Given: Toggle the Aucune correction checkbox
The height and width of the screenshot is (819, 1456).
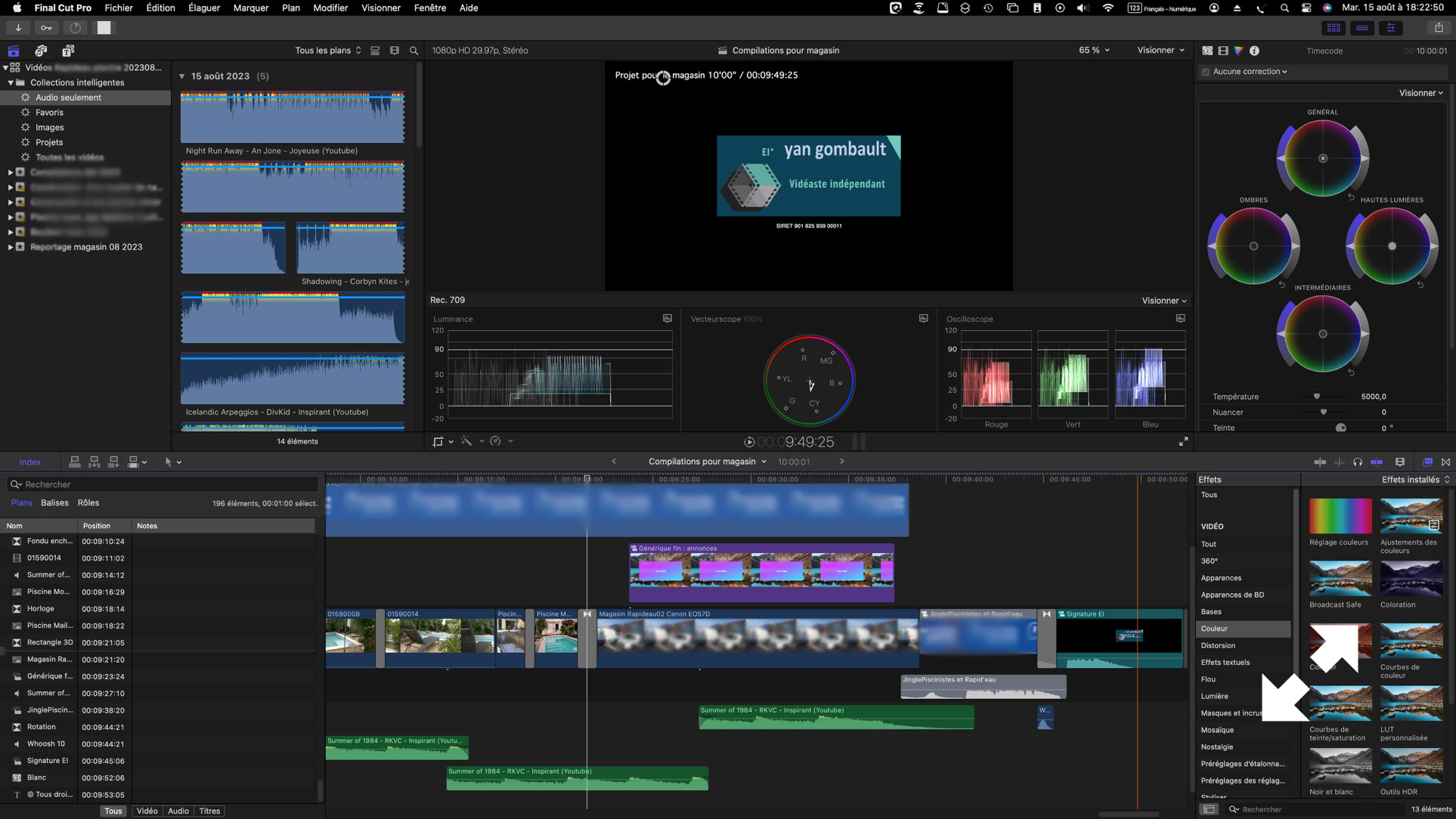Looking at the screenshot, I should (x=1206, y=72).
